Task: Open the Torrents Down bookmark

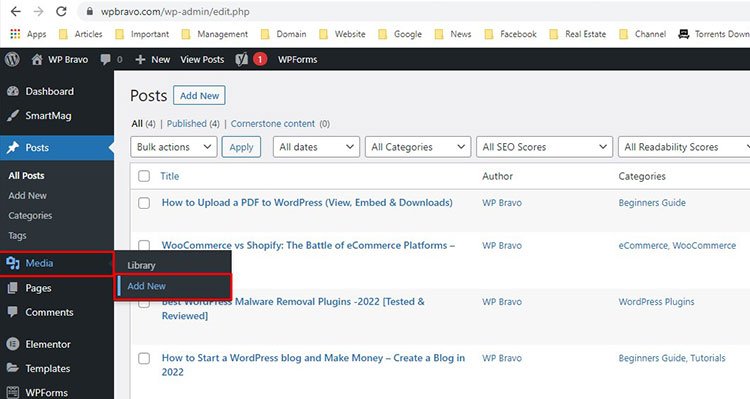Action: pos(714,34)
